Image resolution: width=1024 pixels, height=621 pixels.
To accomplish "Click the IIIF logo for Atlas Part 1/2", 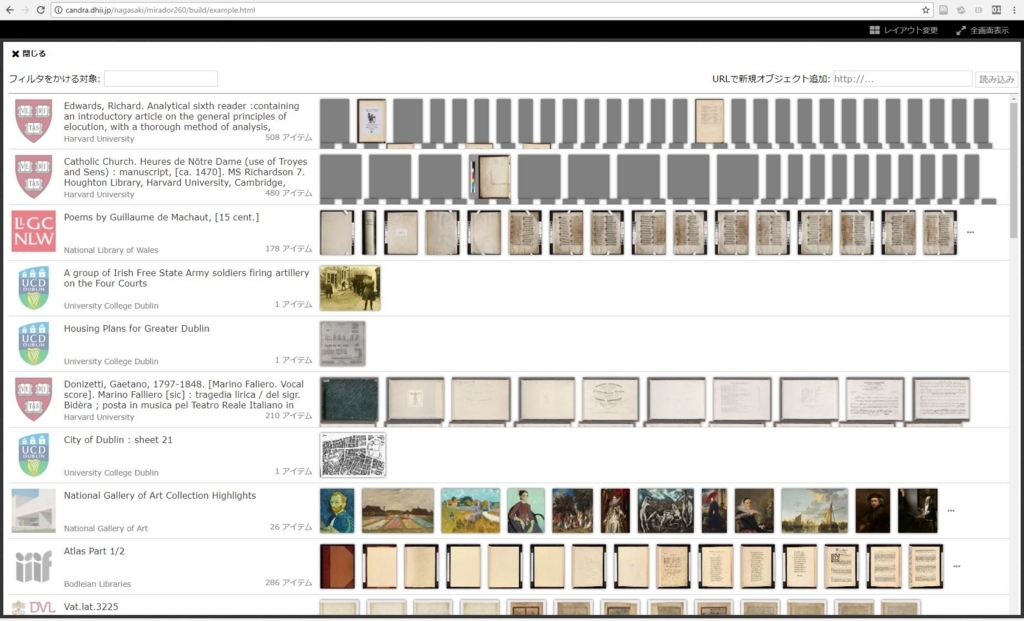I will 33,566.
